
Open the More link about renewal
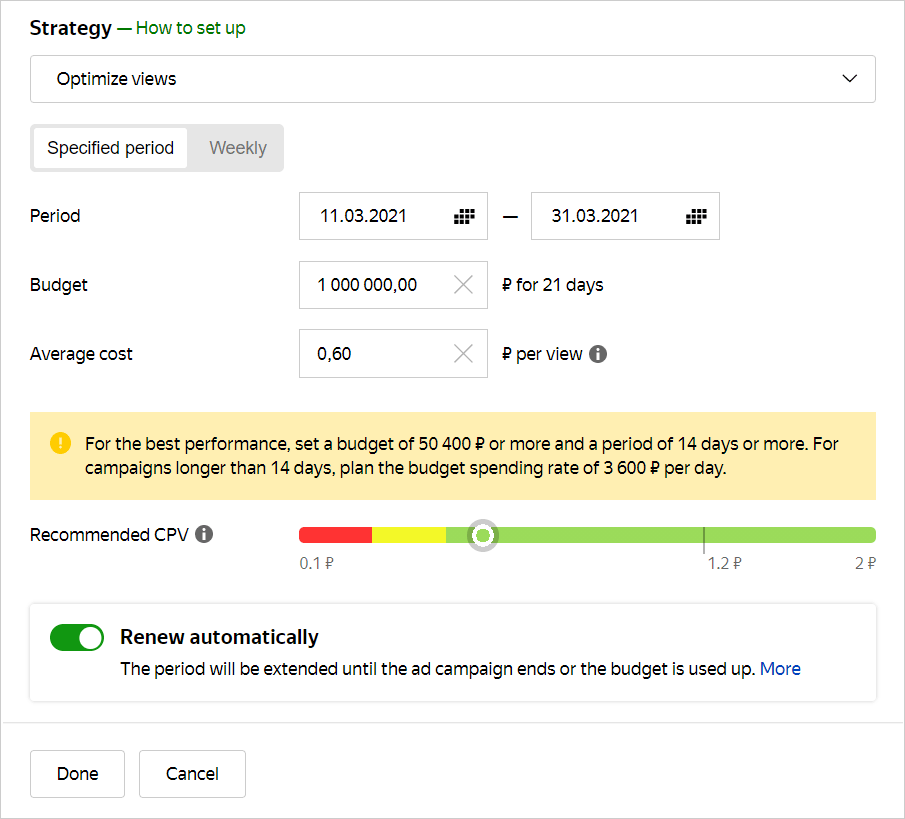pos(780,669)
